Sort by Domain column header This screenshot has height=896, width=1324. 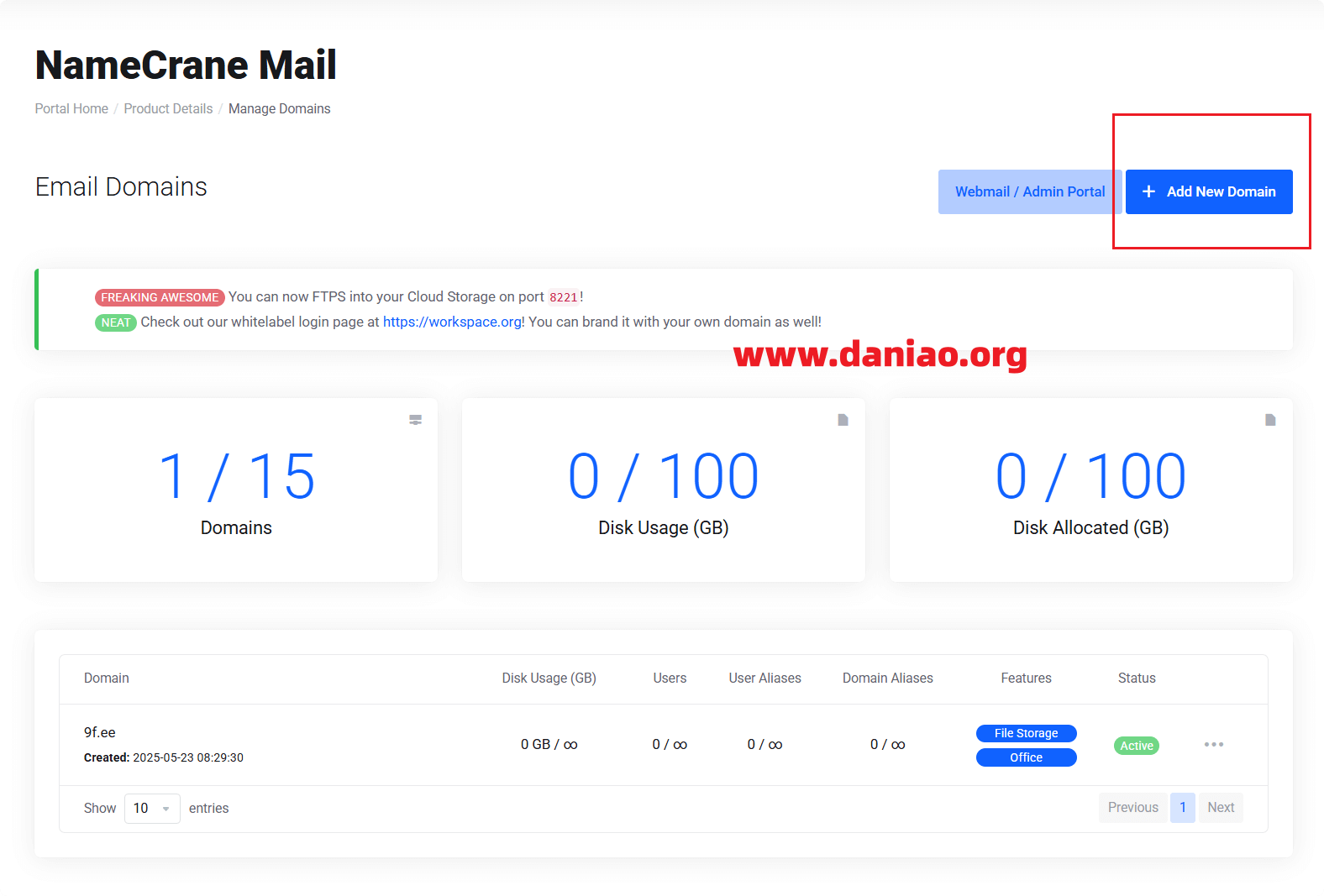(x=107, y=678)
